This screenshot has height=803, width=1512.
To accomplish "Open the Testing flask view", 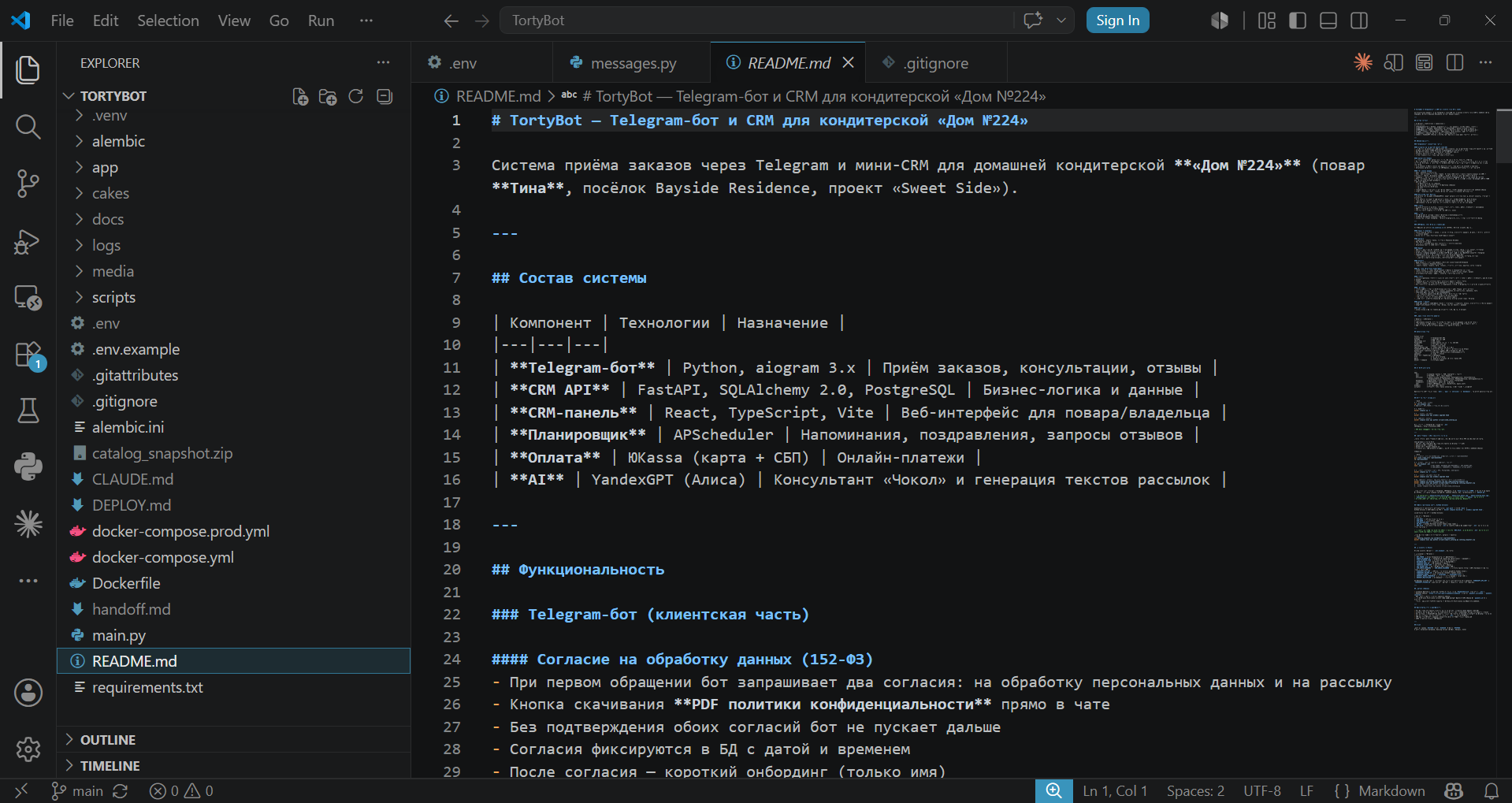I will pyautogui.click(x=28, y=411).
